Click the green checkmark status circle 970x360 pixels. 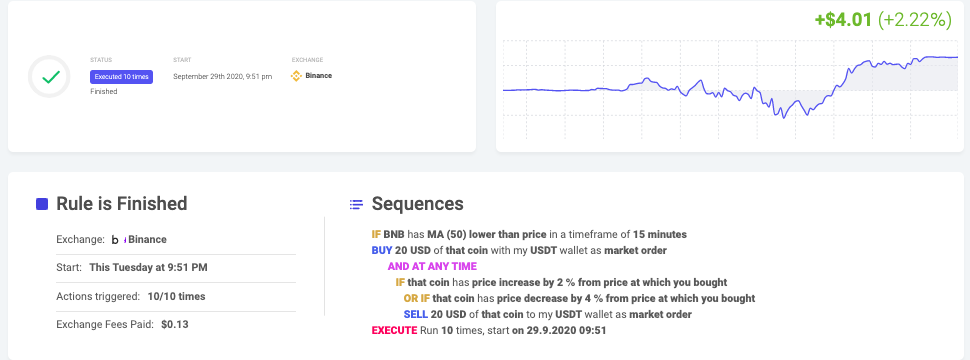(49, 77)
